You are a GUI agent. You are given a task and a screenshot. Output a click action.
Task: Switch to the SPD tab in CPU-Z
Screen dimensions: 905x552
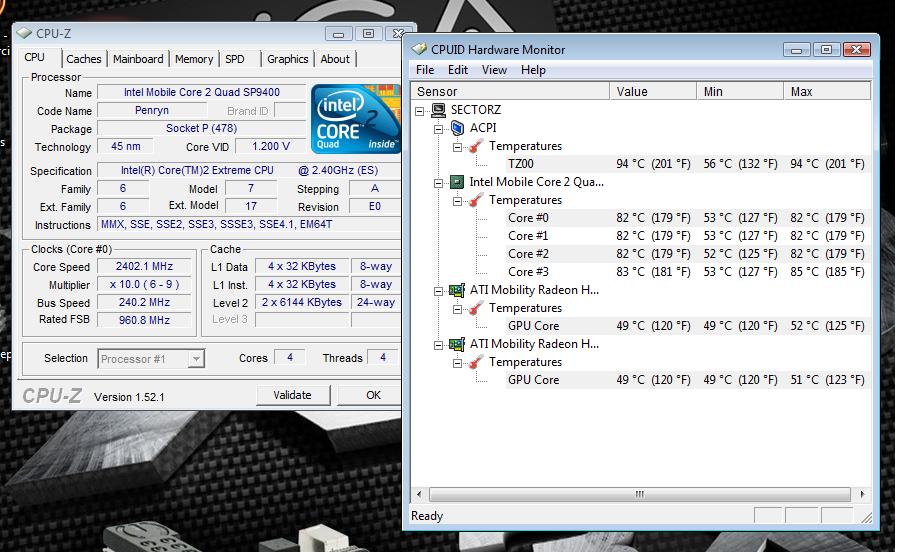235,59
